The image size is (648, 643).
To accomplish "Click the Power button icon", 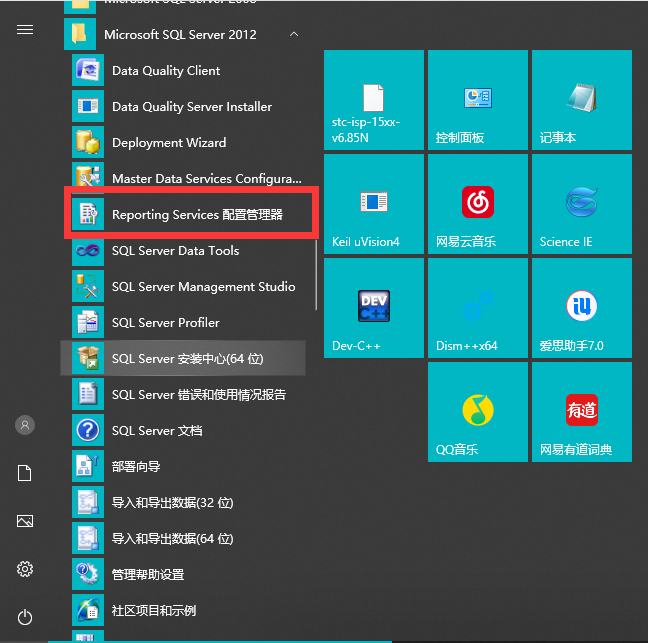I will point(25,617).
